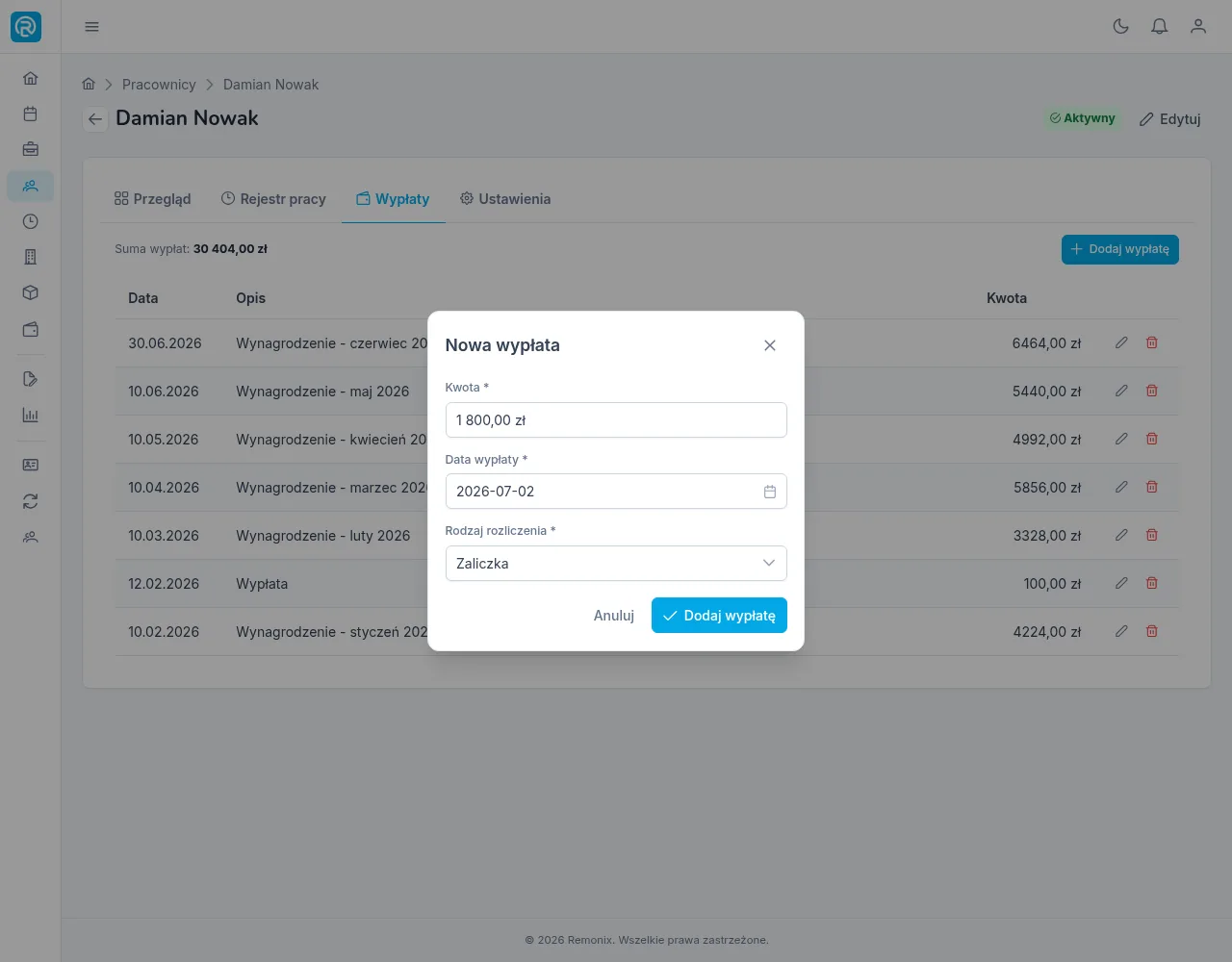Open the calendar icon in sidebar
Screen dimensions: 1232x962
[30, 114]
